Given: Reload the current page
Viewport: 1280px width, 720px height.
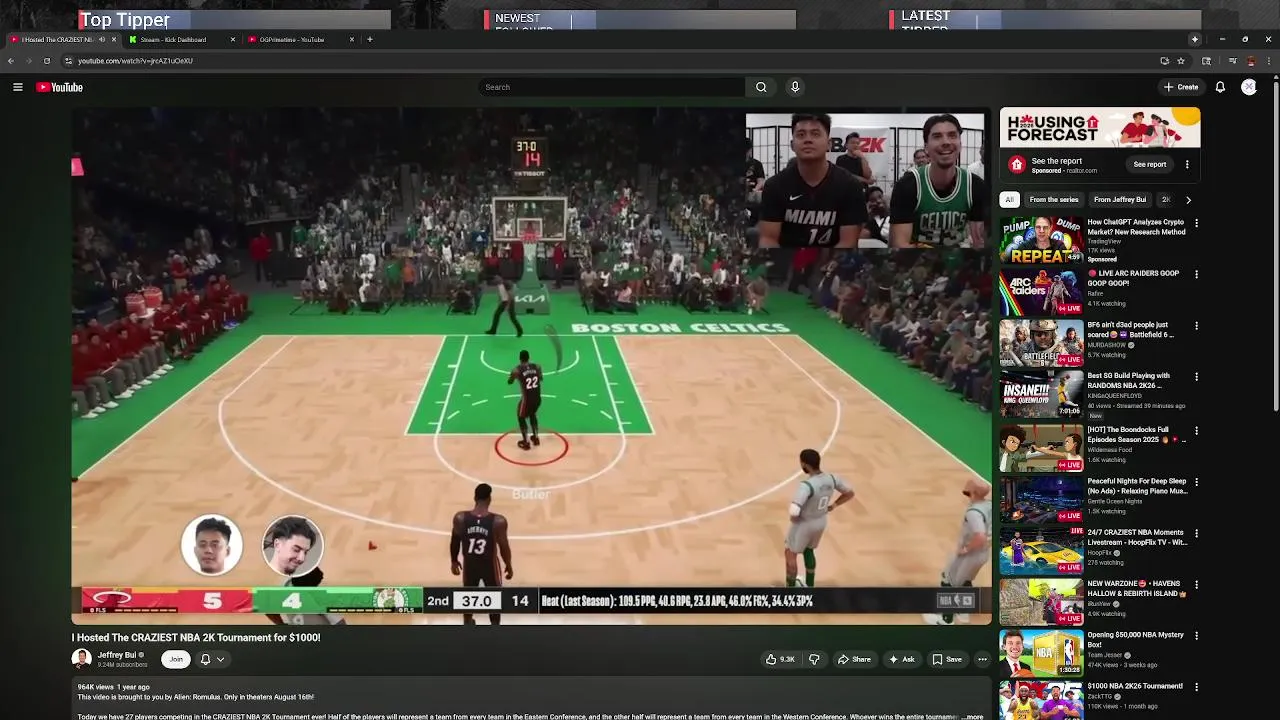Looking at the screenshot, I should 46,61.
